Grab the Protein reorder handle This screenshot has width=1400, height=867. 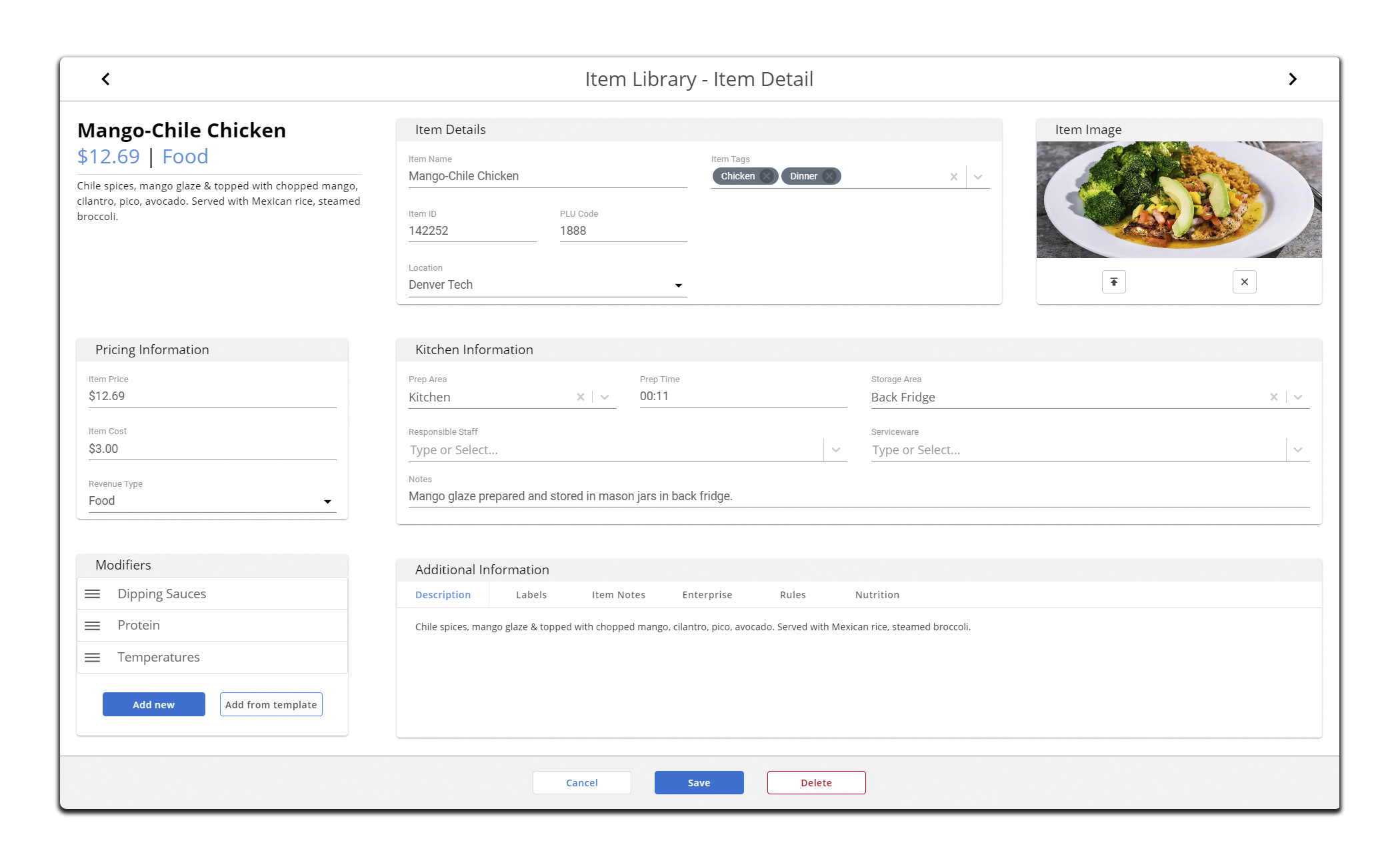coord(93,626)
